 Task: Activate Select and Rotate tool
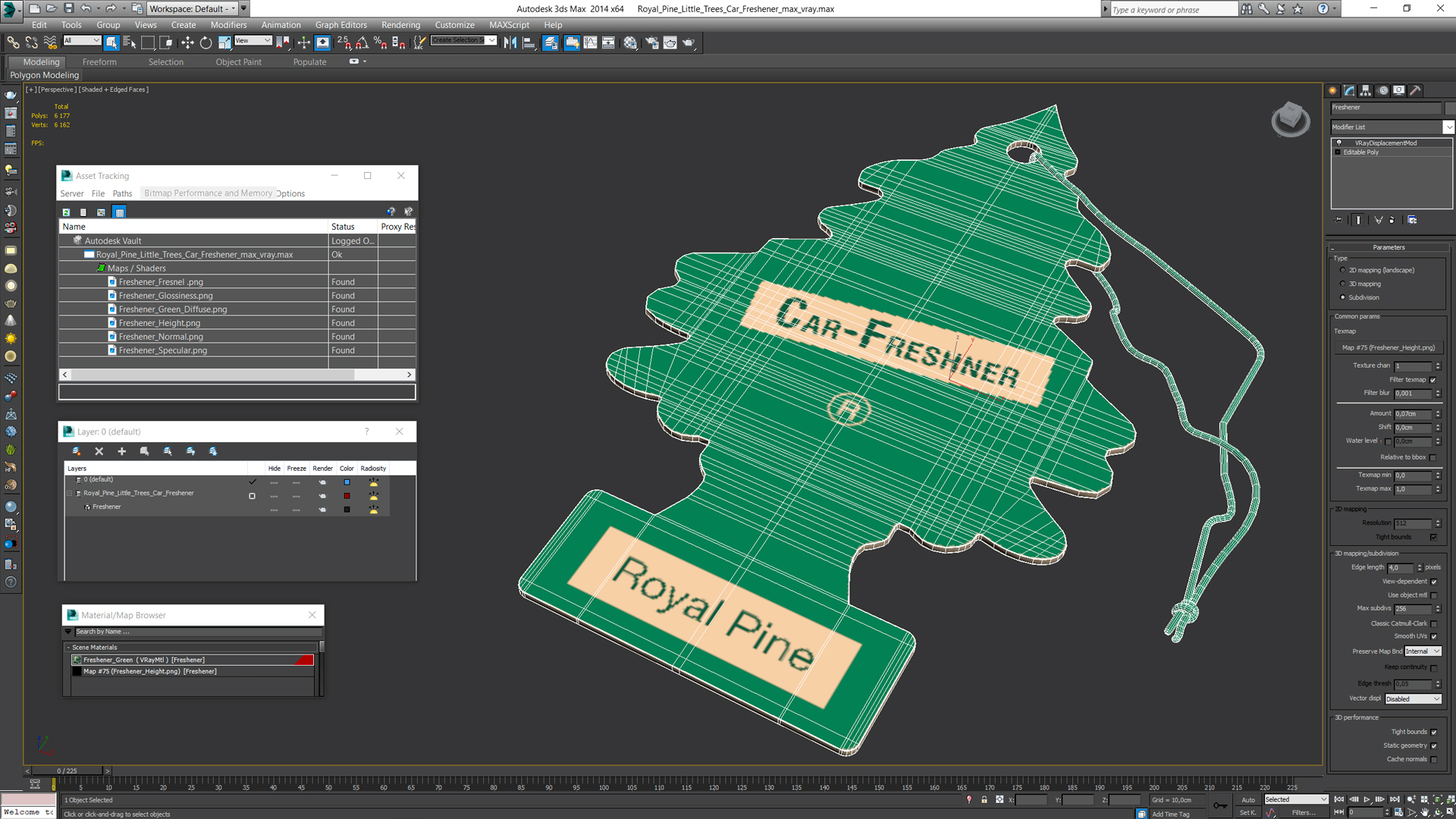click(x=206, y=42)
